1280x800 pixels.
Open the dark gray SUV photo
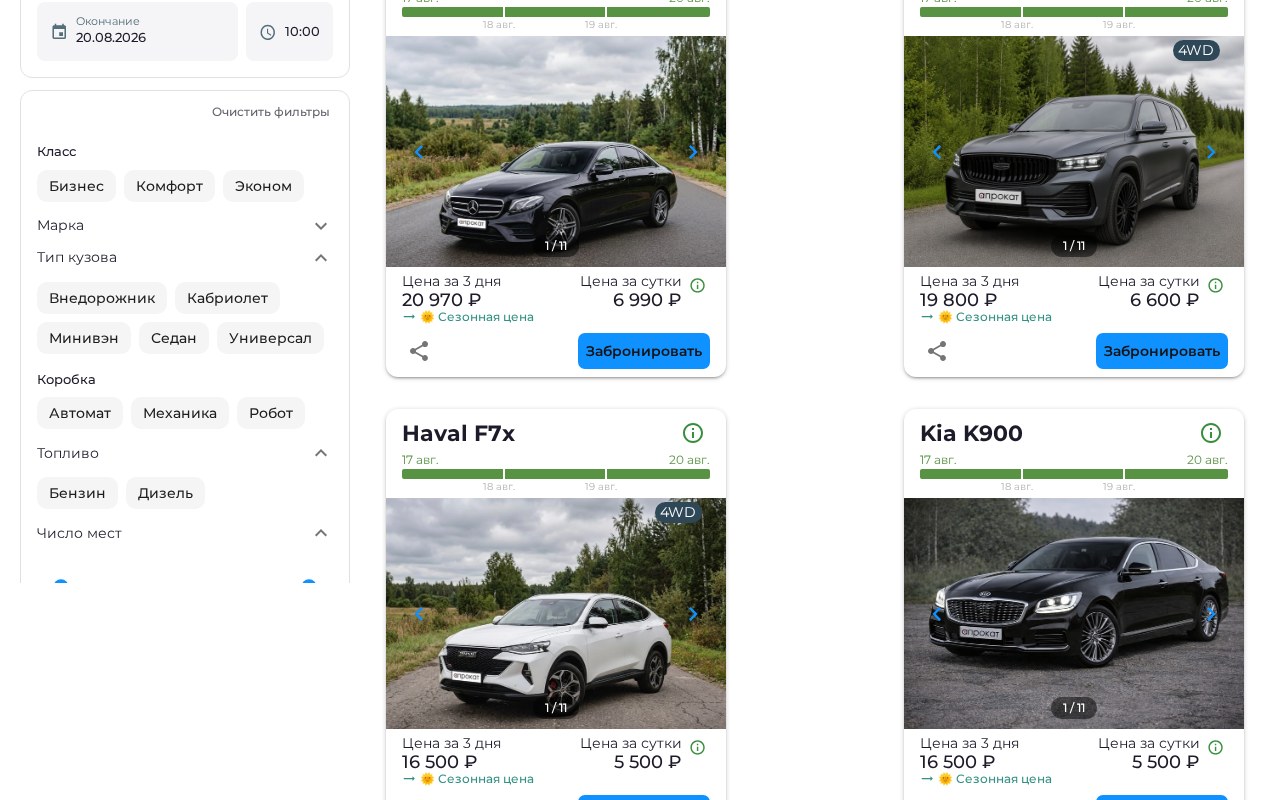1074,151
